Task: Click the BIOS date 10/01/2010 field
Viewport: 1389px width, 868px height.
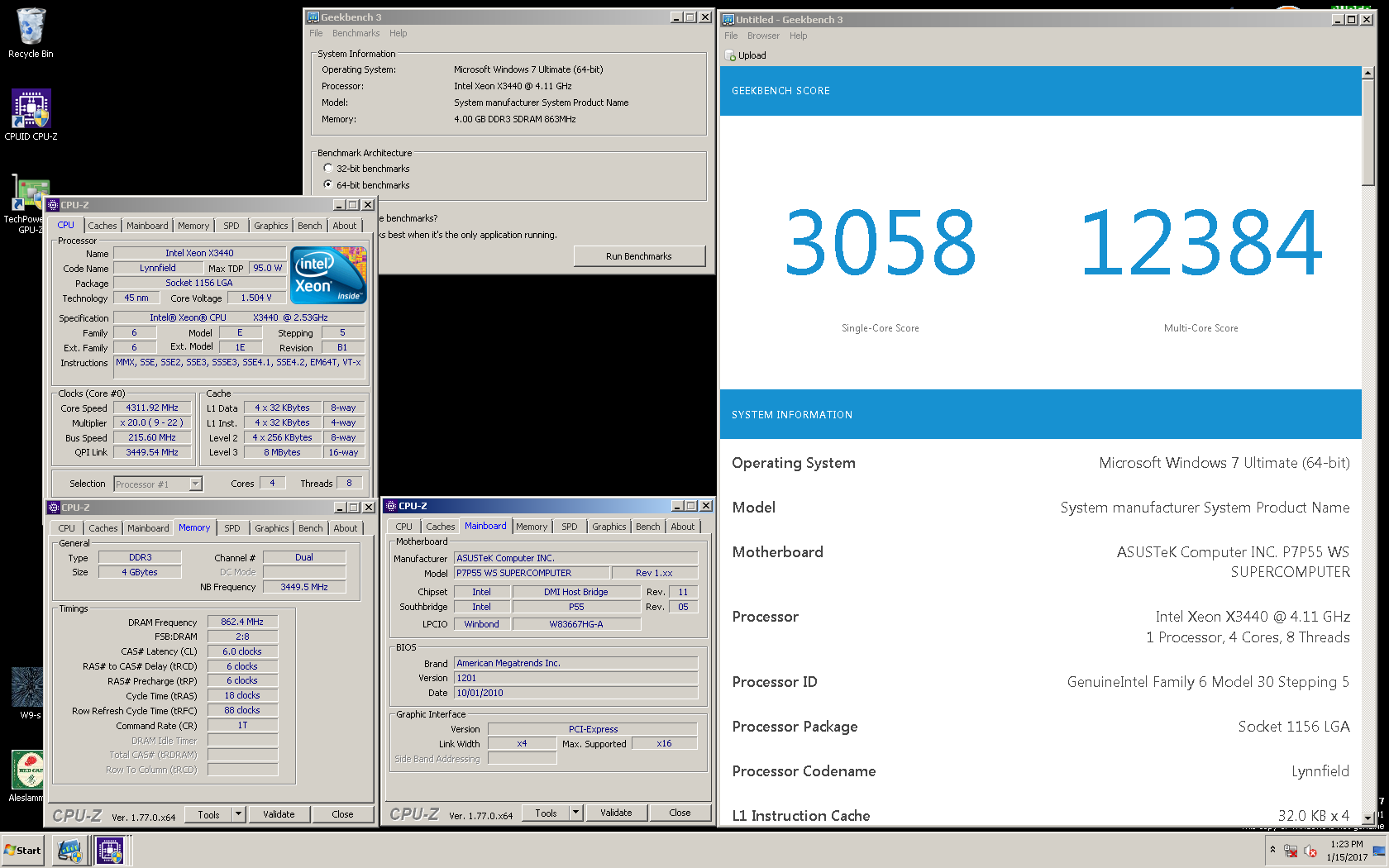Action: (x=575, y=693)
